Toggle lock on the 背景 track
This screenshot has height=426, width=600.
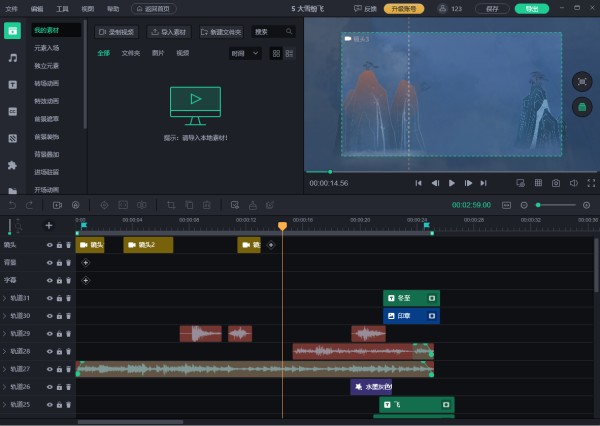(x=59, y=262)
